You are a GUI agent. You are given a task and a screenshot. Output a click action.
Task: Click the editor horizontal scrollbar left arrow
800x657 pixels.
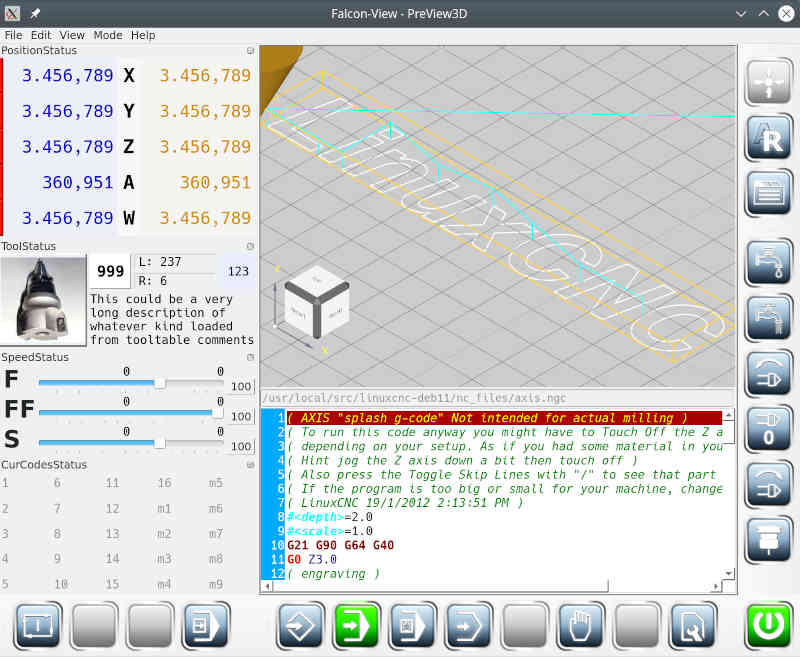[267, 587]
